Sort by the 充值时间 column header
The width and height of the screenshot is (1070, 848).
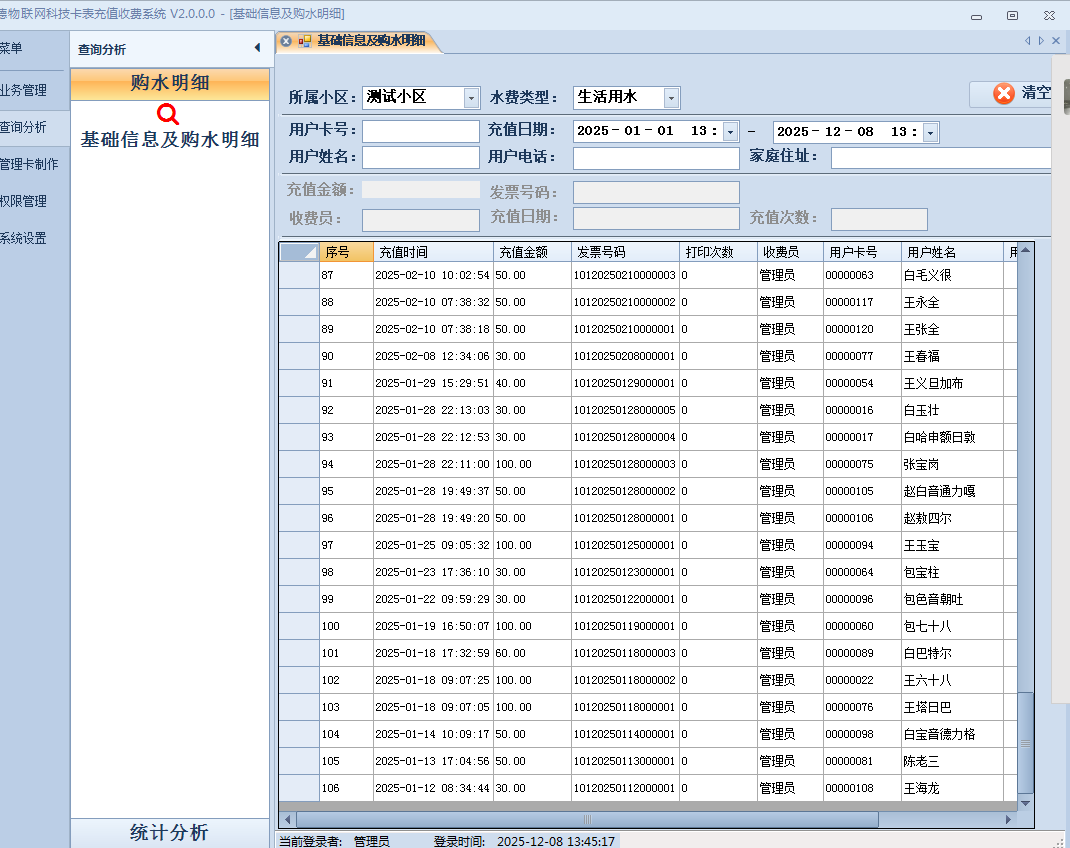point(432,252)
